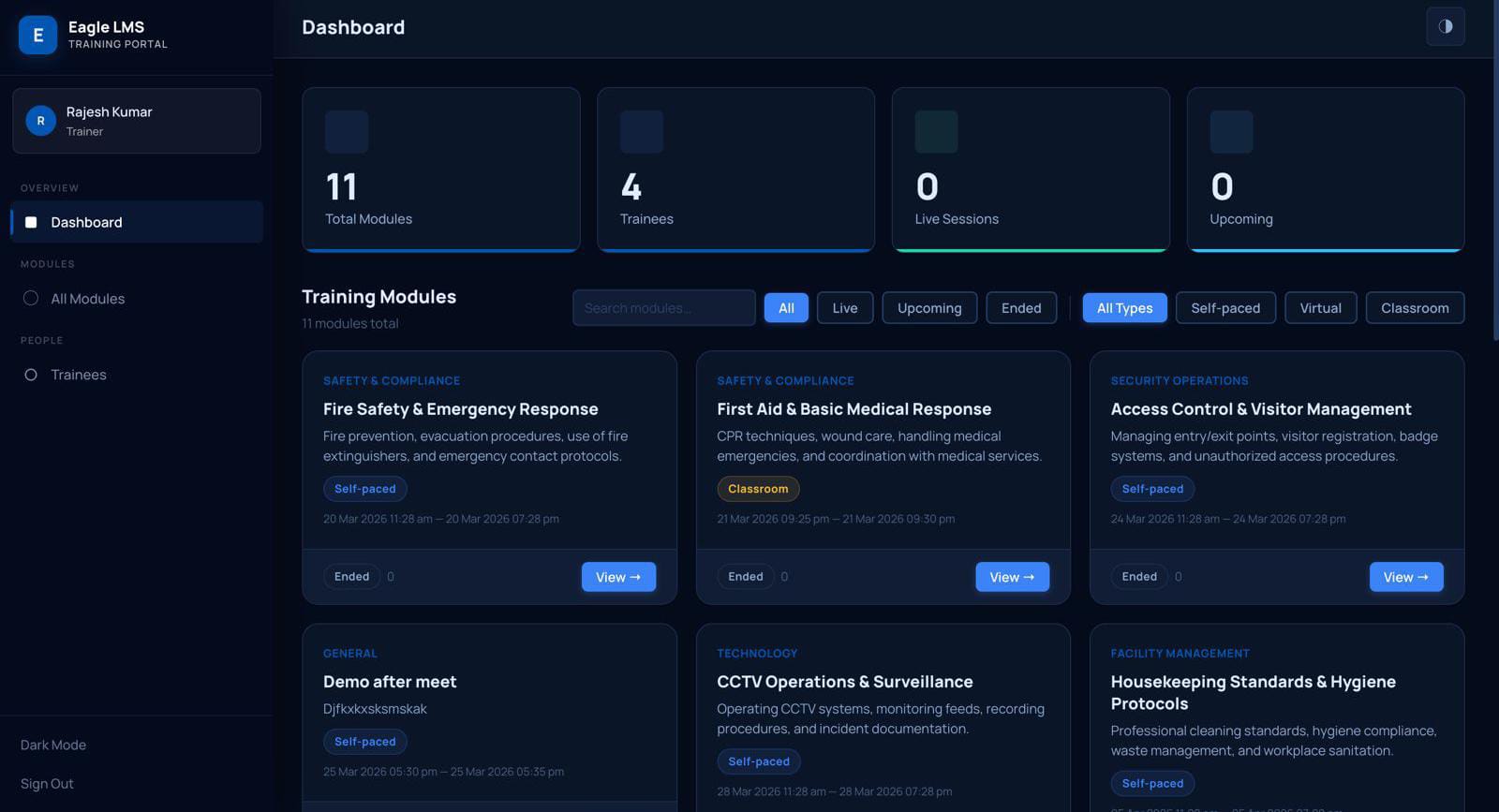The width and height of the screenshot is (1499, 812).
Task: Click the Facility Management category label
Action: click(x=1180, y=654)
